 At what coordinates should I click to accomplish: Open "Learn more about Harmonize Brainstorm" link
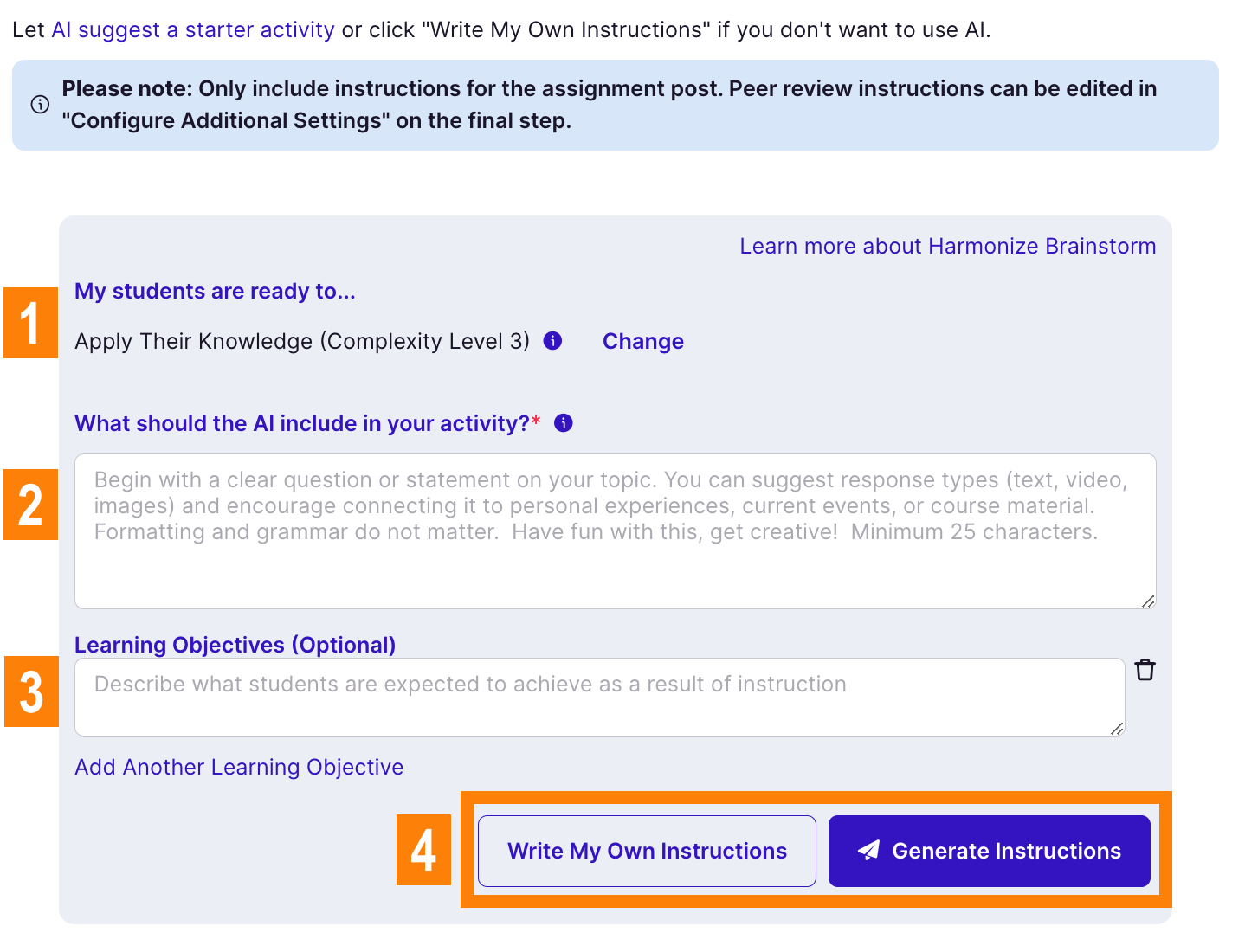coord(947,247)
